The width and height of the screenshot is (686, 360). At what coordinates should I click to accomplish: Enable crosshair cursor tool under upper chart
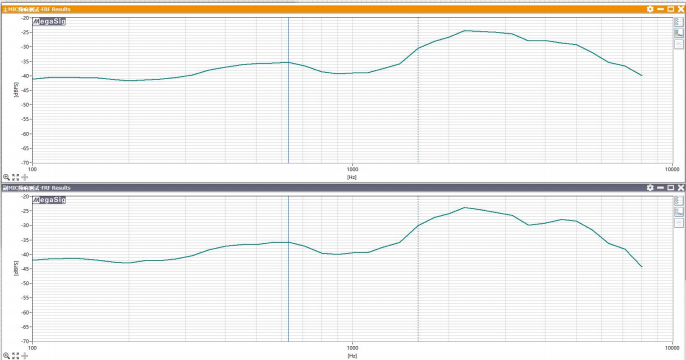(25, 177)
